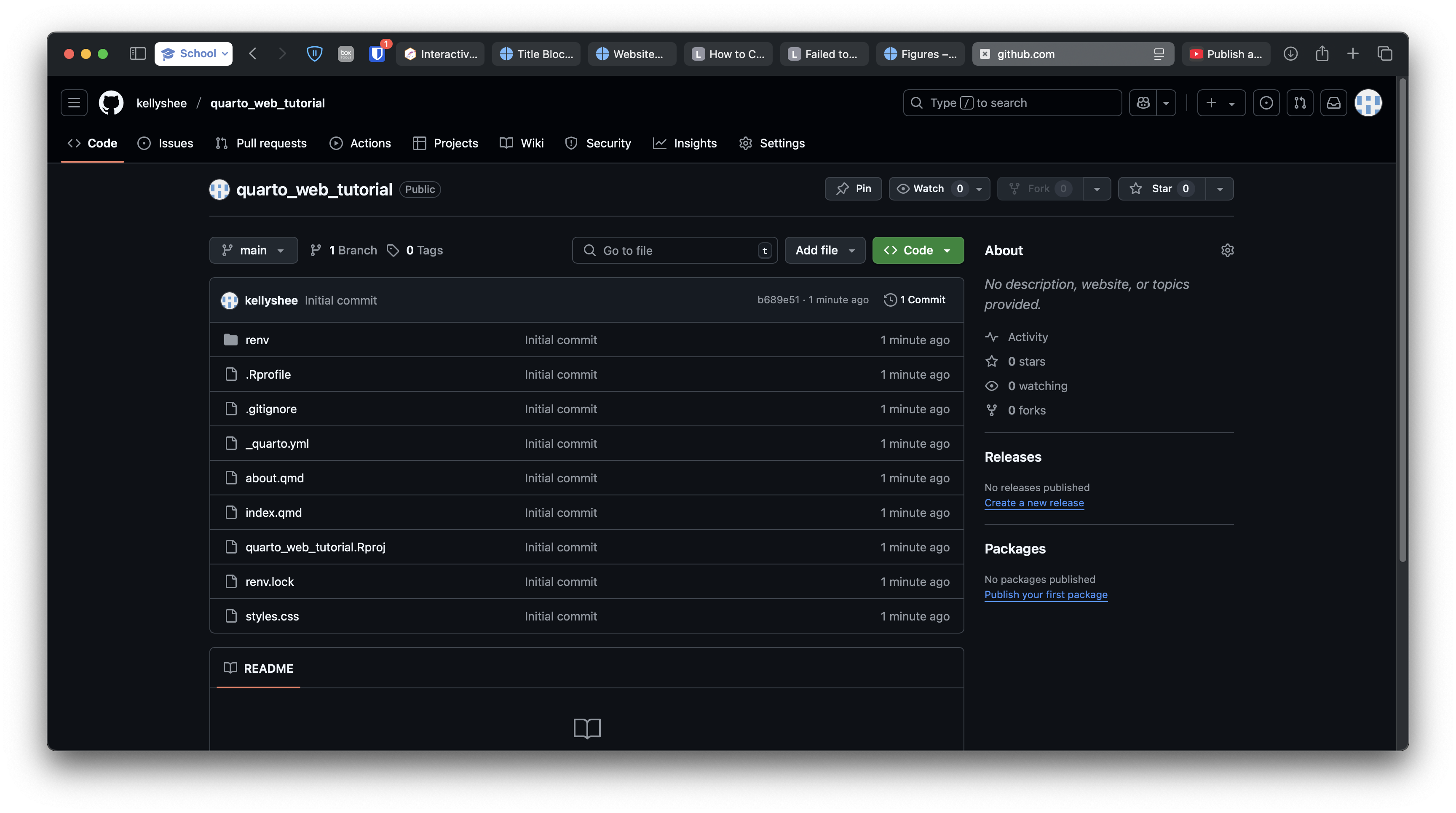Viewport: 1456px width, 813px height.
Task: Open the GitHub global navigation hamburger menu
Action: (x=74, y=103)
